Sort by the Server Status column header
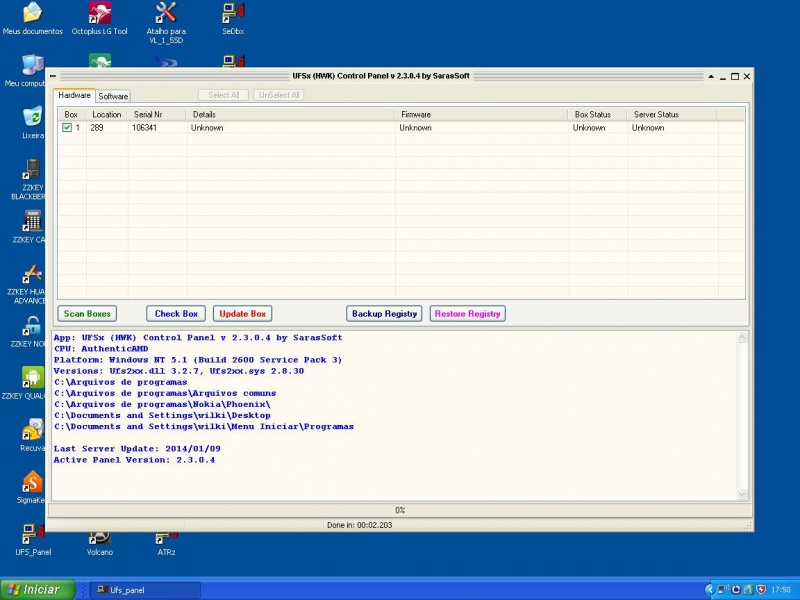The image size is (800, 600). tap(673, 114)
